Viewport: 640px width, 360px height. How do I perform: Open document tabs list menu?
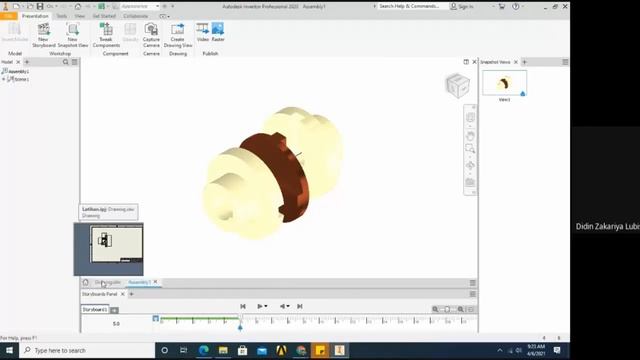point(473,282)
